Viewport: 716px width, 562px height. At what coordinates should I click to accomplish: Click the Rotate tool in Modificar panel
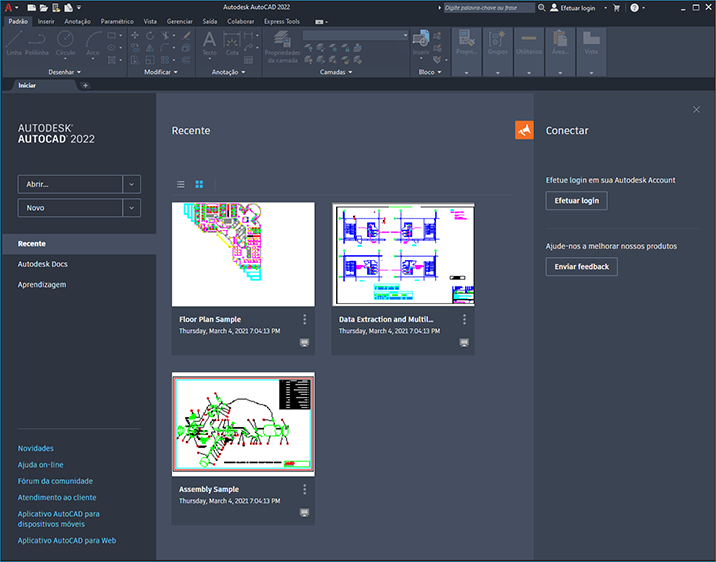(x=150, y=35)
